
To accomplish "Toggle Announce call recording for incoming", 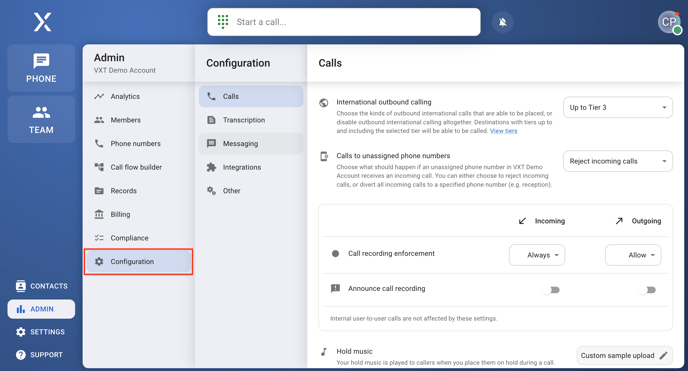I will click(x=551, y=290).
